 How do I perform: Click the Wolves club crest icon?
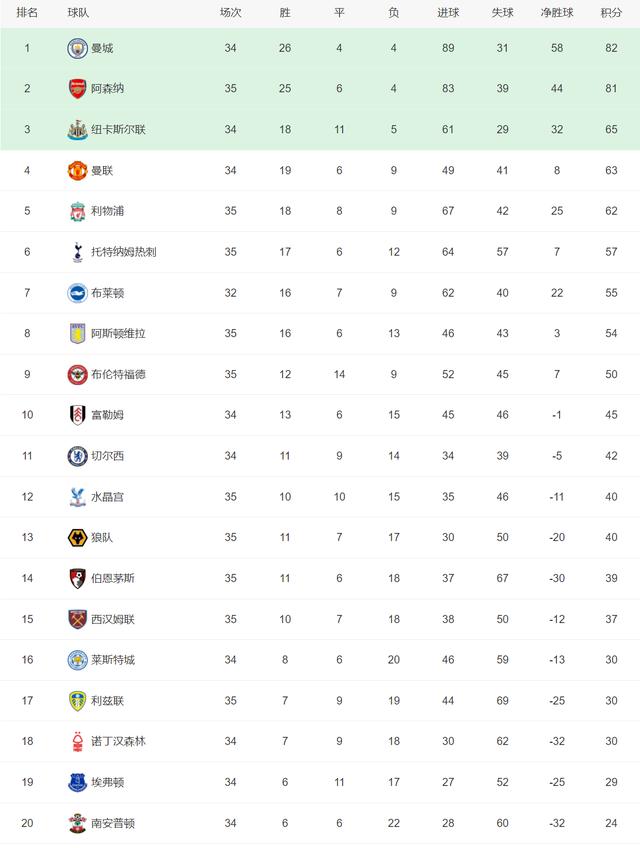pyautogui.click(x=77, y=537)
